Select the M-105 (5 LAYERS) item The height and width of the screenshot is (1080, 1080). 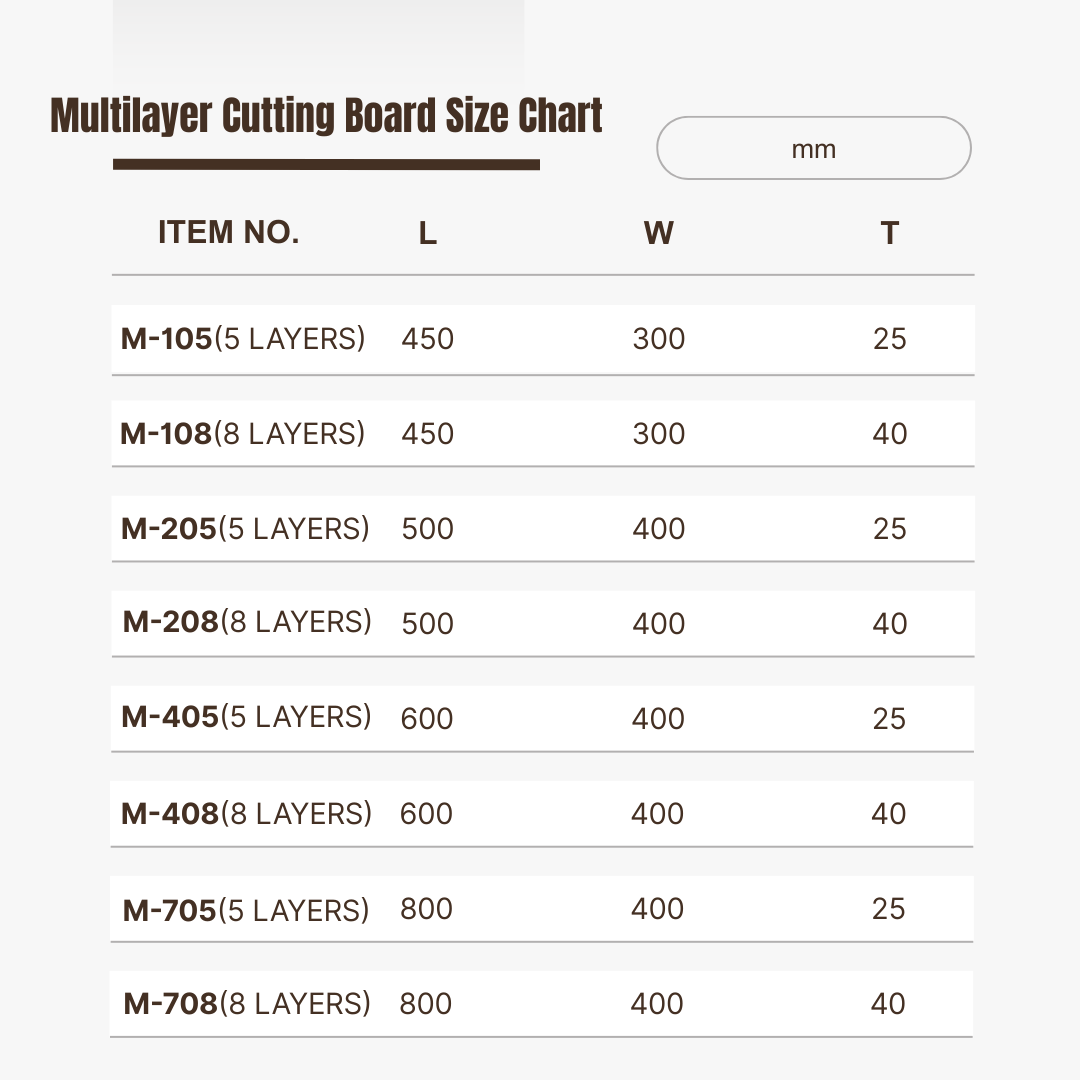pos(242,339)
